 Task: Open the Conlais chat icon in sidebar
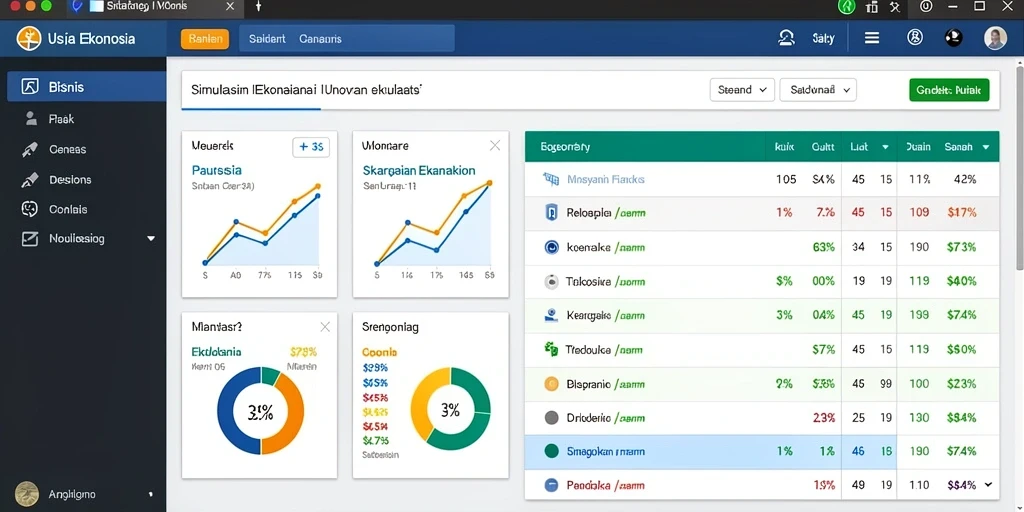[30, 209]
